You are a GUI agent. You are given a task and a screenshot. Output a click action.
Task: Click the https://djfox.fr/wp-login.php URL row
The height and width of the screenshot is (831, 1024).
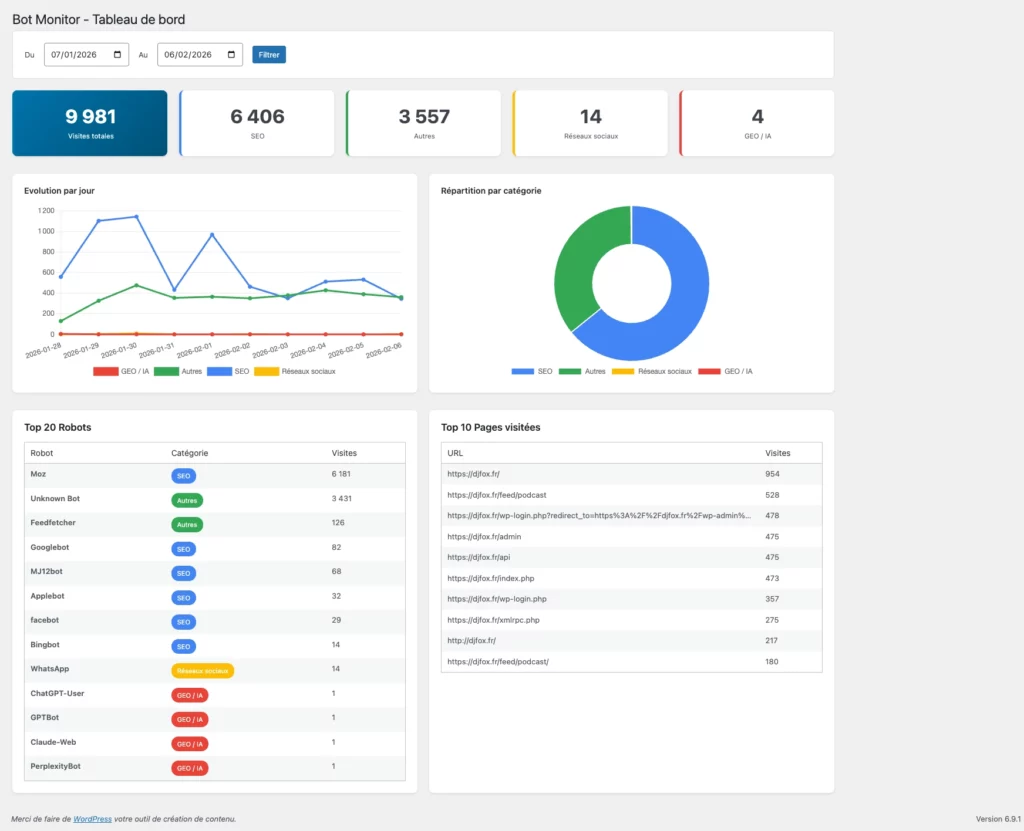497,599
